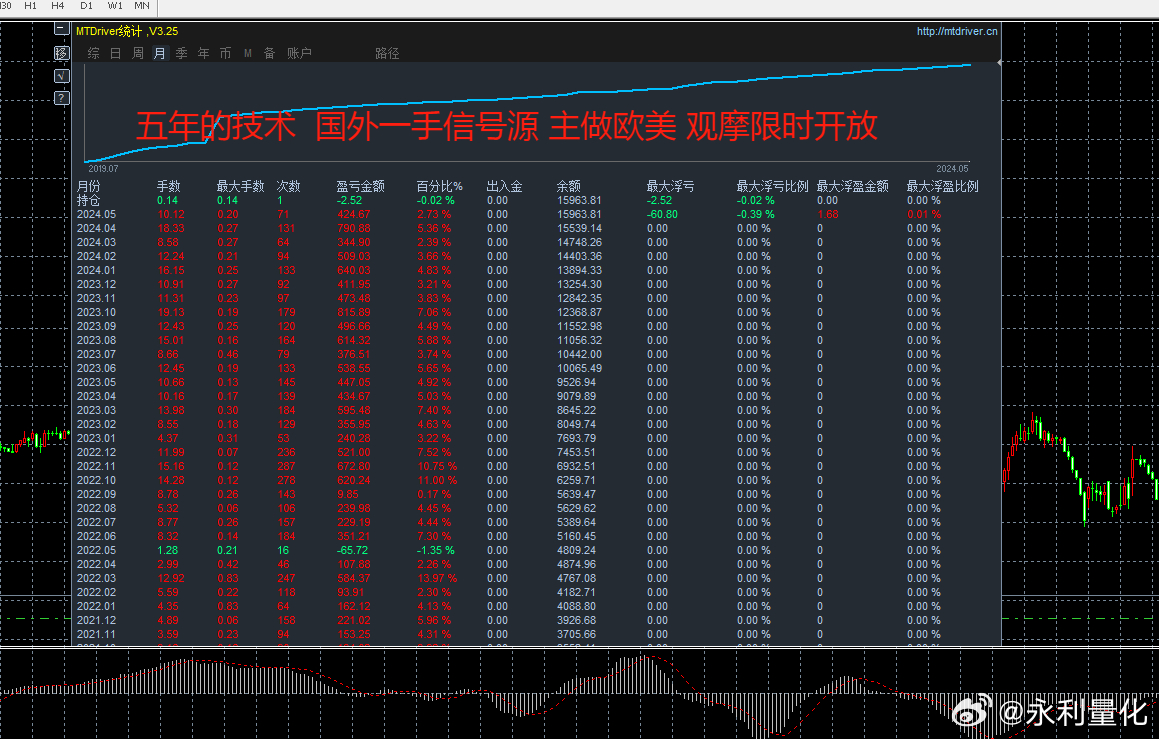Click profit amount 424.67 for 2024.05
This screenshot has width=1159, height=739.
click(x=354, y=214)
